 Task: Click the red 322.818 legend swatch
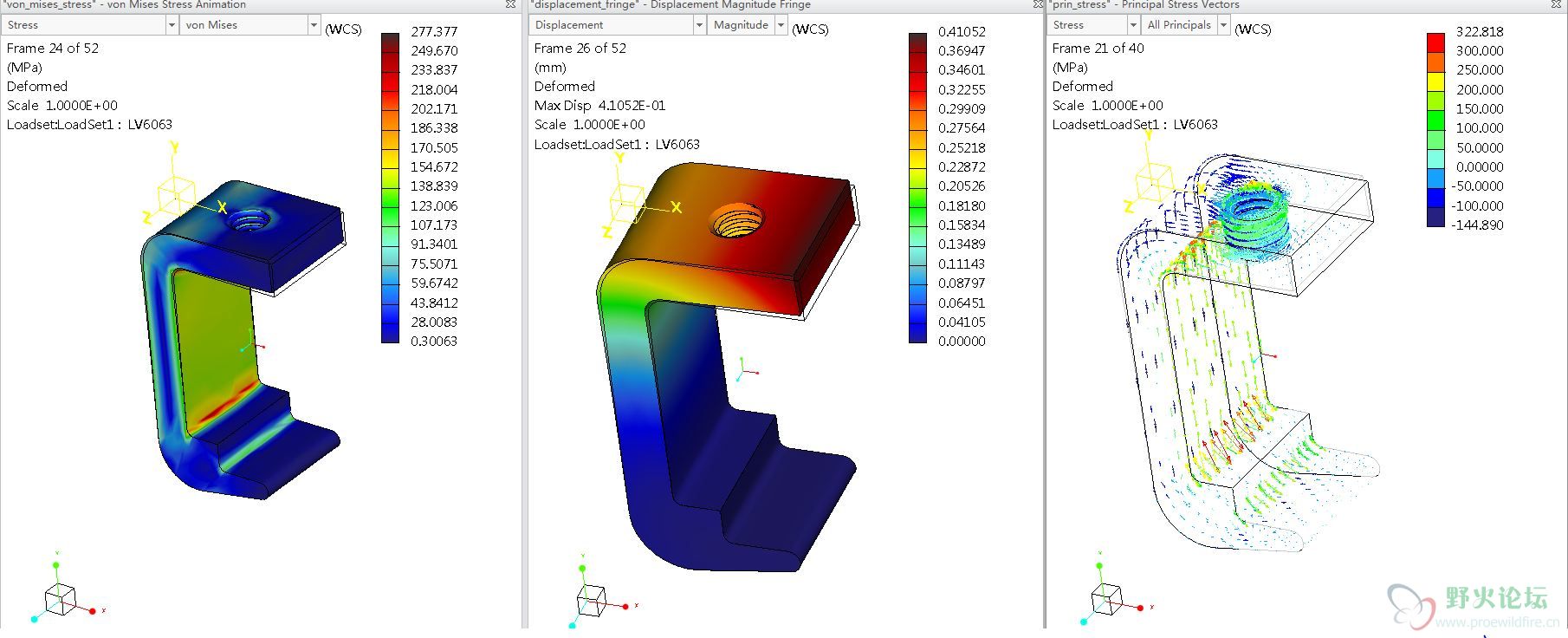(1435, 41)
